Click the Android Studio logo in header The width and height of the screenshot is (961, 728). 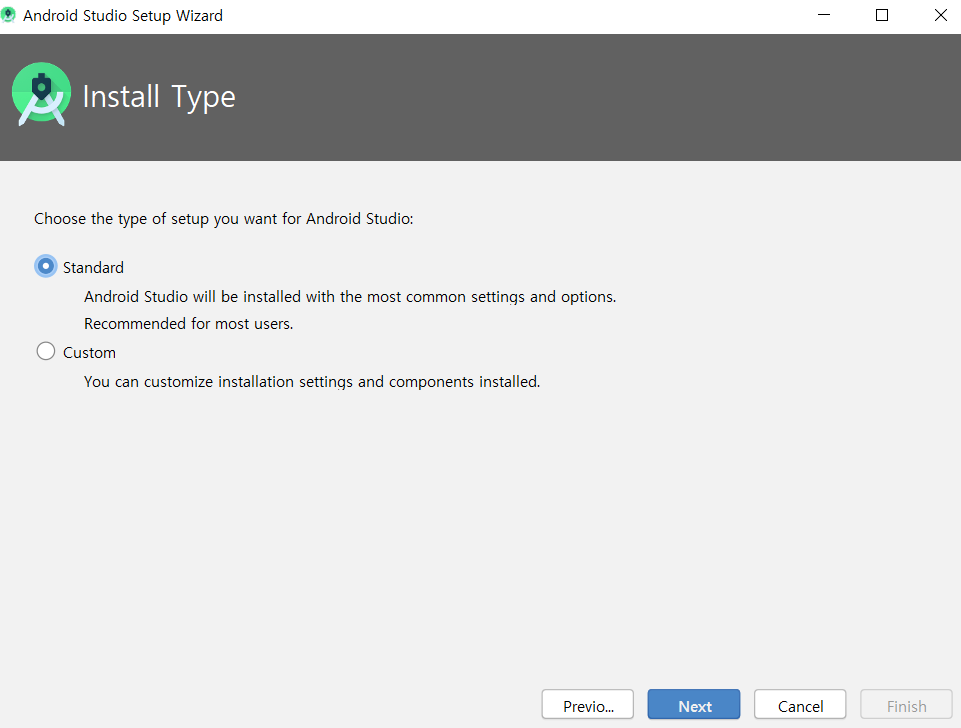click(x=41, y=94)
